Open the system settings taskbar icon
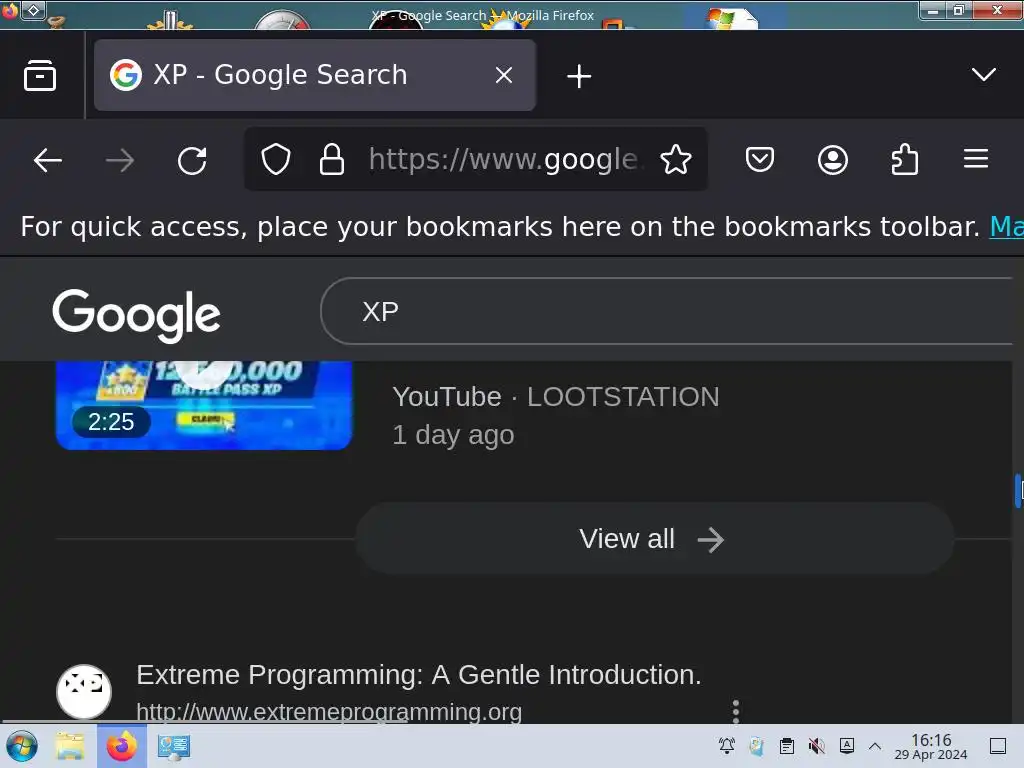Screen dimensions: 1024x768 coord(174,746)
